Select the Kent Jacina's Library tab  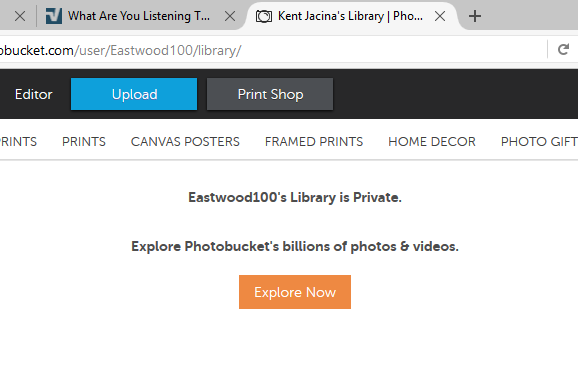coord(350,16)
